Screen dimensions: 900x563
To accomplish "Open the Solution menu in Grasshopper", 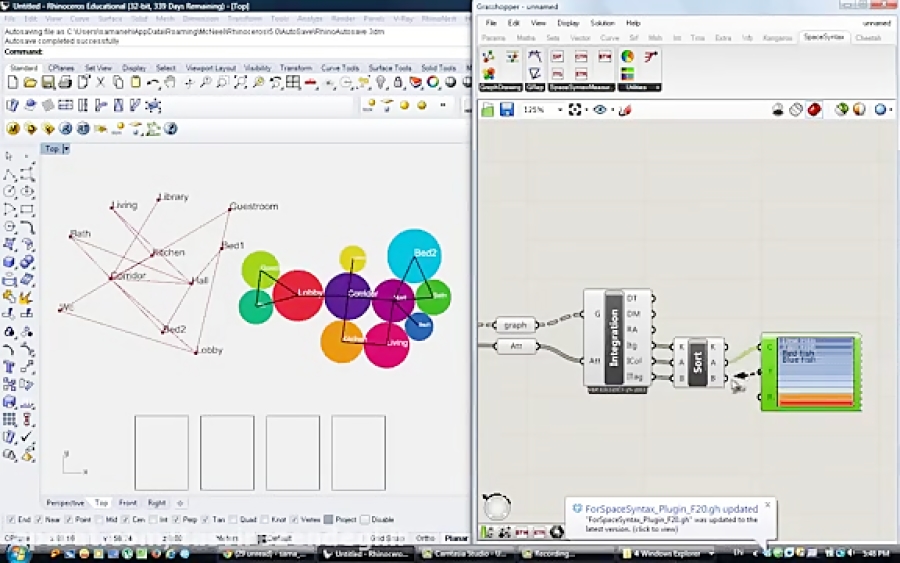I will 602,23.
